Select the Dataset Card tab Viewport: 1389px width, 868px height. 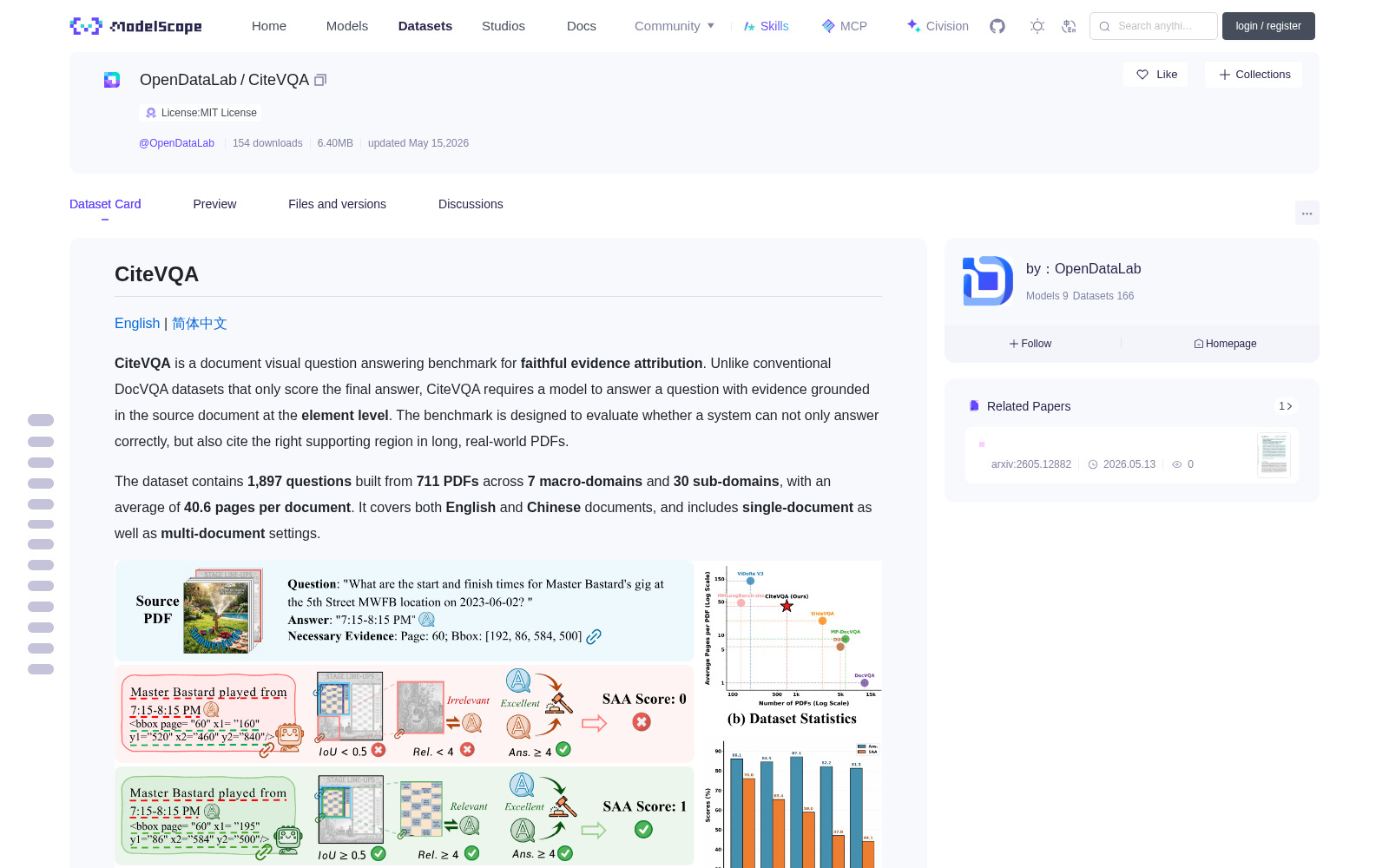(x=105, y=204)
